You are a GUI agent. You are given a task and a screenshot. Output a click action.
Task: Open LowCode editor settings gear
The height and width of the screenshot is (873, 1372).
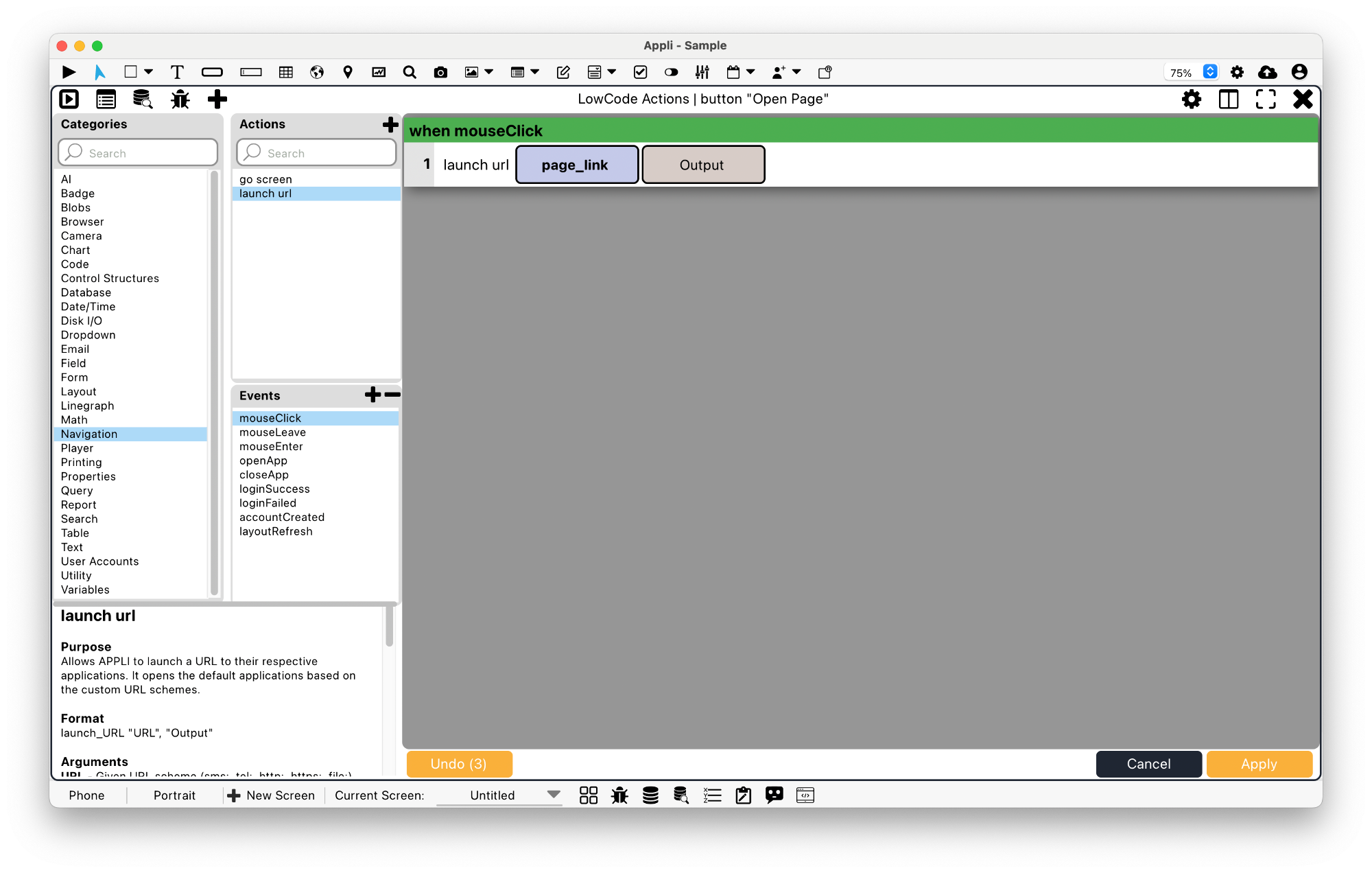click(1192, 100)
